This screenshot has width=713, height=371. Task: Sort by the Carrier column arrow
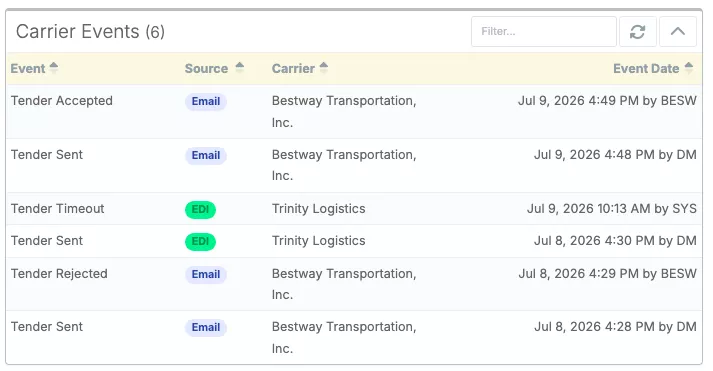[323, 68]
